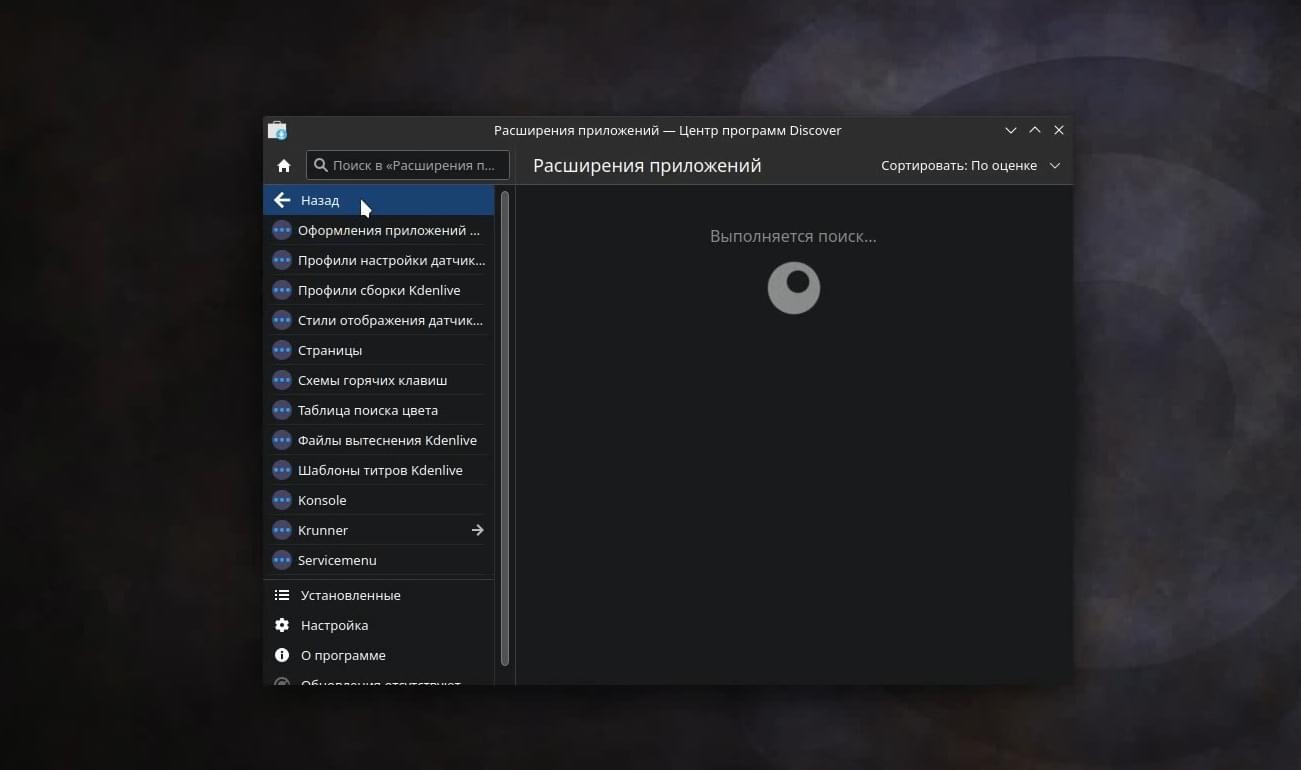
Task: Open О программе page
Action: click(379, 655)
